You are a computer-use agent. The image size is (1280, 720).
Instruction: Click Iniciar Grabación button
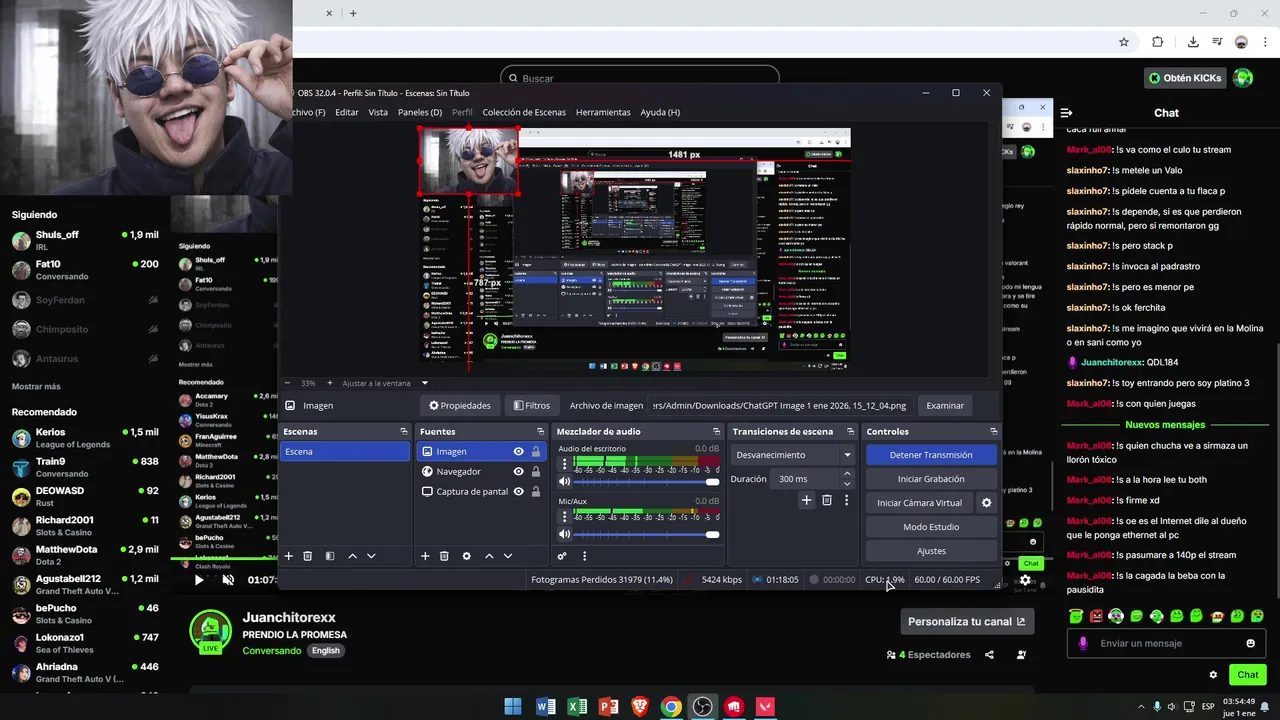pos(931,479)
